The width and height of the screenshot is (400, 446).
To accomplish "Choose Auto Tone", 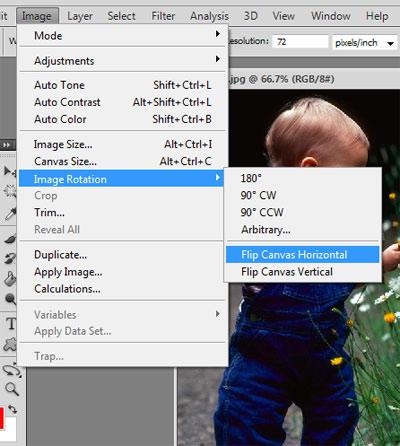I will (x=122, y=85).
